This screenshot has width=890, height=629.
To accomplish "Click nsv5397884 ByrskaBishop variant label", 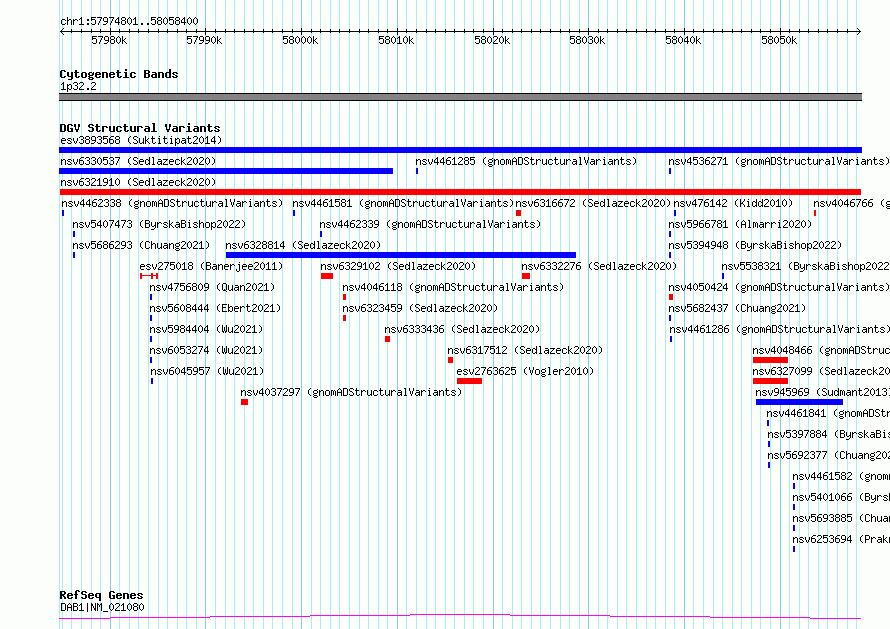I will point(828,434).
